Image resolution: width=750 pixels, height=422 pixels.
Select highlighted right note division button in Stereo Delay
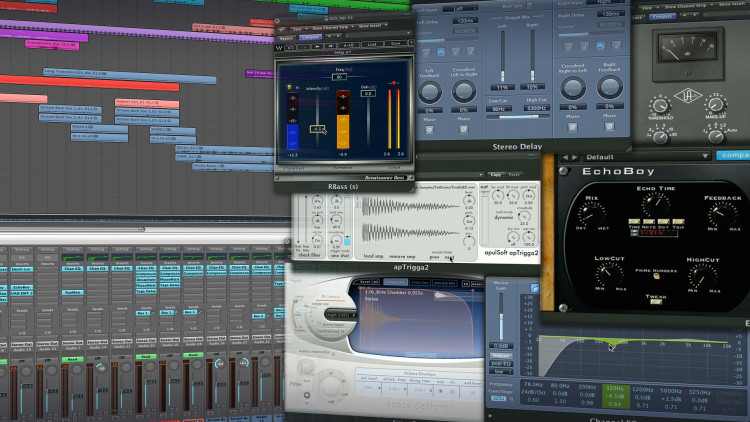click(600, 46)
